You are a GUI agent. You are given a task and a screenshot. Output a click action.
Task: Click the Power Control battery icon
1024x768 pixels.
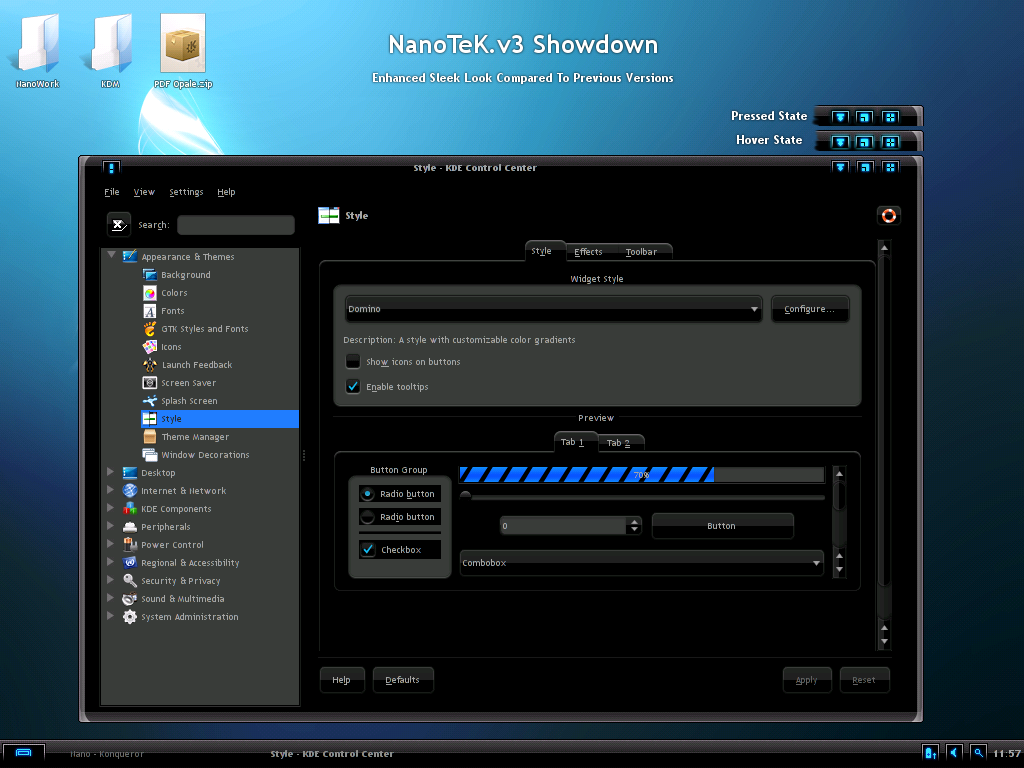pyautogui.click(x=129, y=544)
